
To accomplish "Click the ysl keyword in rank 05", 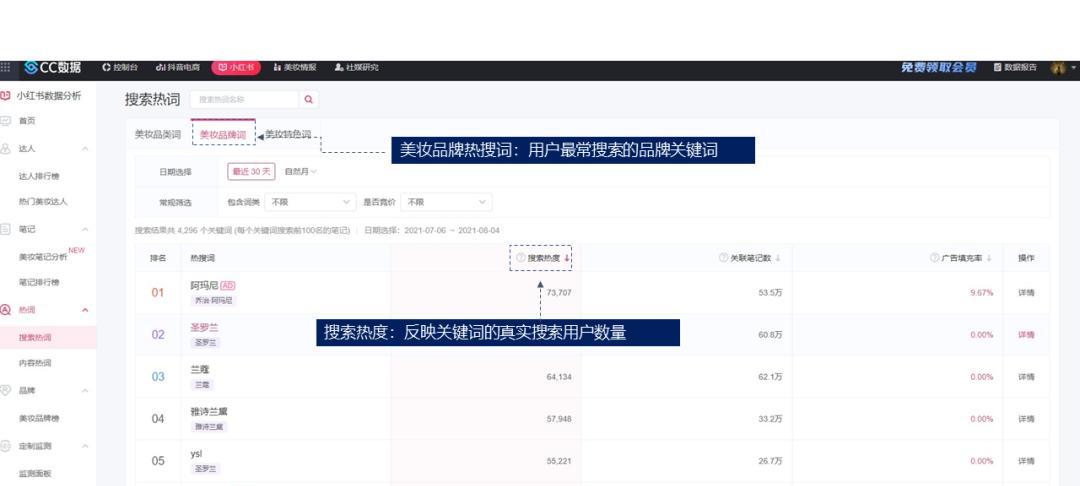I will (196, 454).
